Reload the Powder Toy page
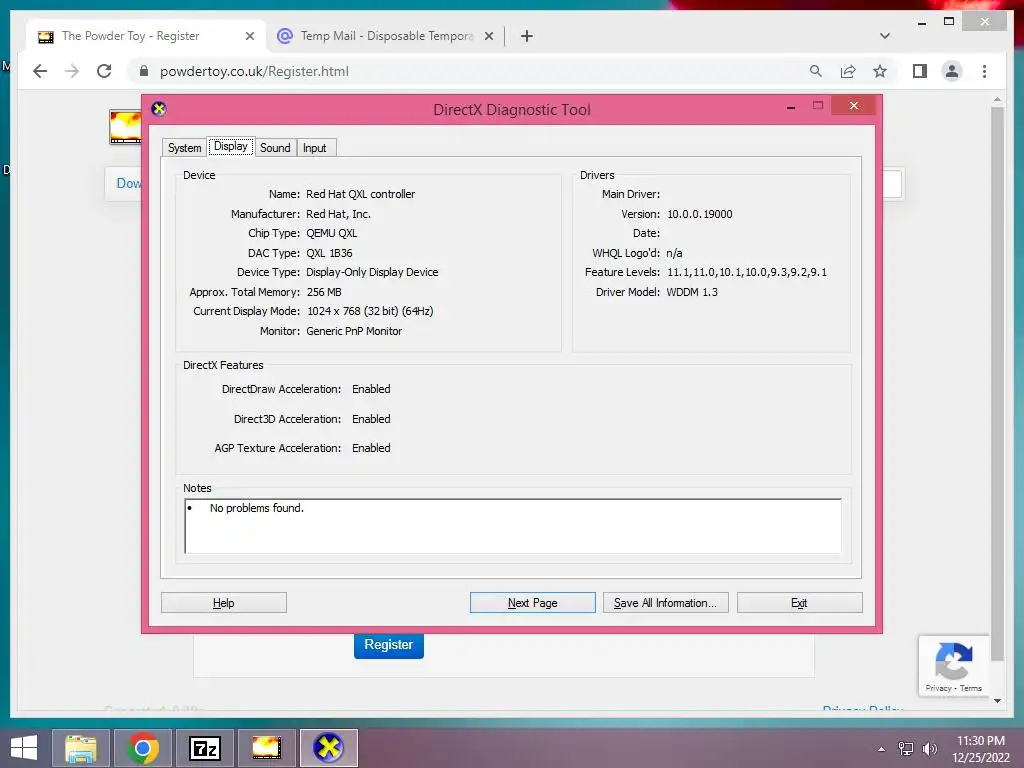The width and height of the screenshot is (1024, 768). click(104, 71)
